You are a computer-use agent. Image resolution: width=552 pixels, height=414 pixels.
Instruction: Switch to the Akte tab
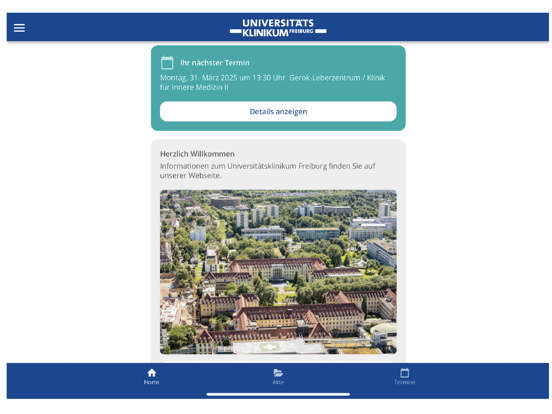click(278, 377)
